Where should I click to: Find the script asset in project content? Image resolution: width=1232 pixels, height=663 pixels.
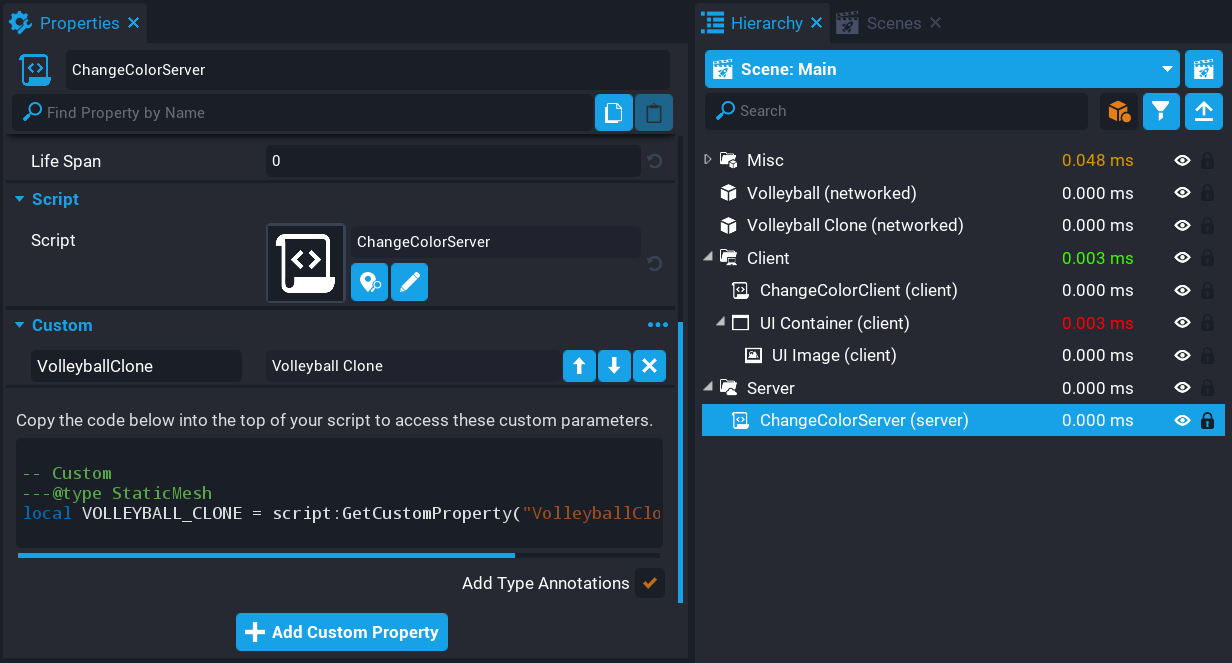(x=369, y=283)
